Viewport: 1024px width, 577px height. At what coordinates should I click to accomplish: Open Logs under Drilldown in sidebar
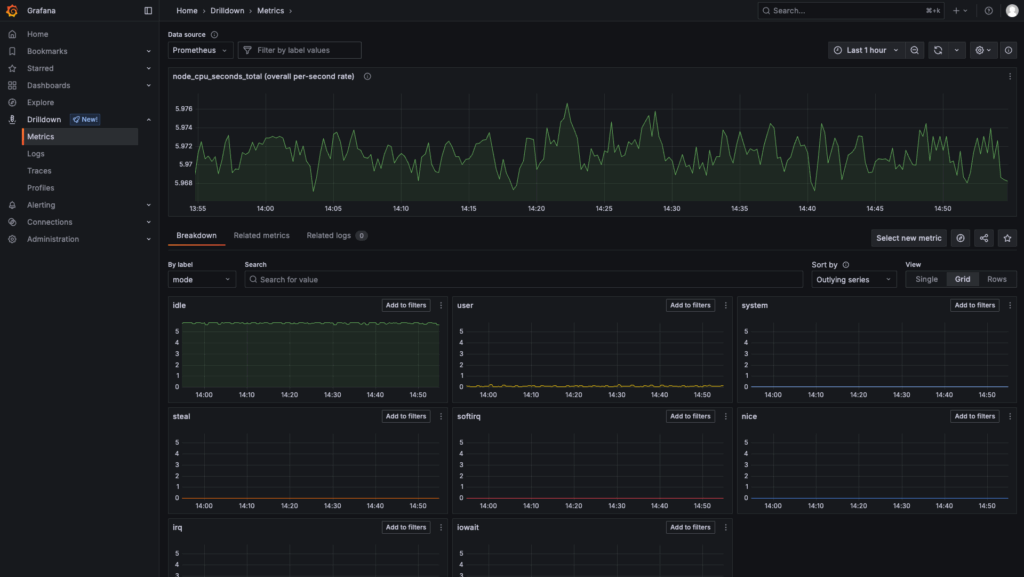36,154
